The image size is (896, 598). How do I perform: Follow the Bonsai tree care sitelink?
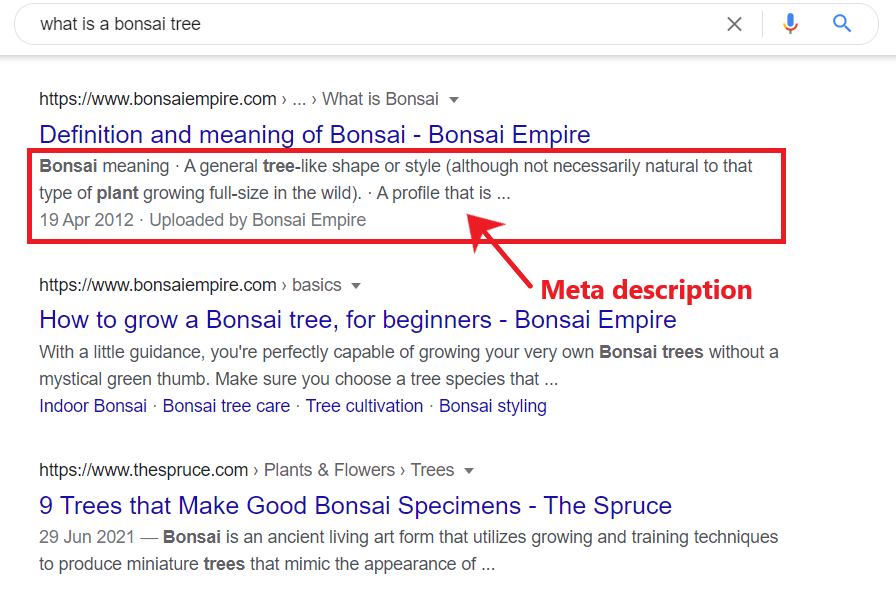226,406
